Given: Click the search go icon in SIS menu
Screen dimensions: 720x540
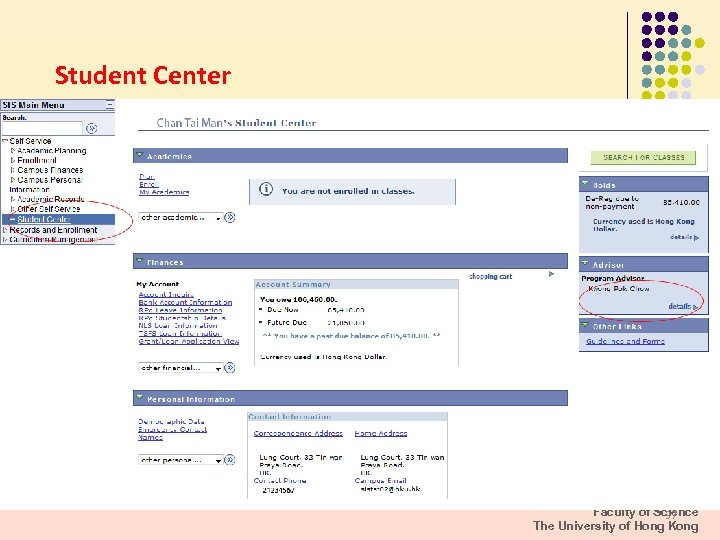Looking at the screenshot, I should click(91, 128).
